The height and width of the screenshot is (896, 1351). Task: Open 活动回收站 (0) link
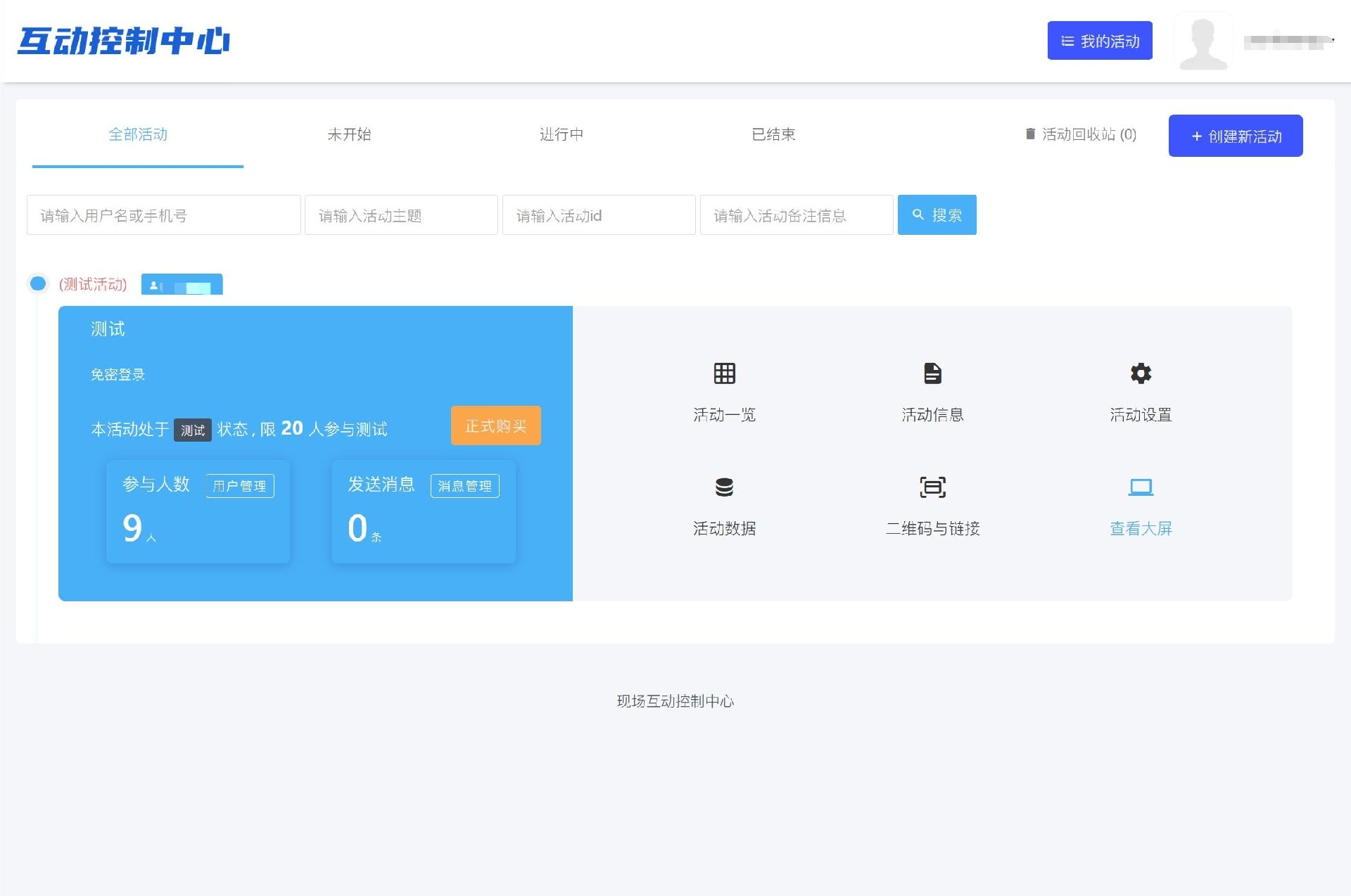[1081, 134]
